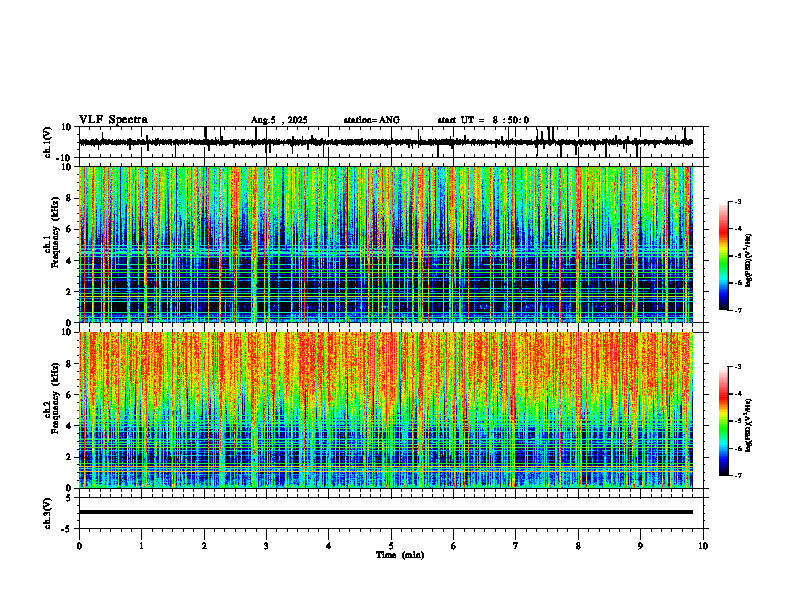Image resolution: width=792 pixels, height=612 pixels.
Task: Click the time axis tick label "3"
Action: pyautogui.click(x=266, y=546)
